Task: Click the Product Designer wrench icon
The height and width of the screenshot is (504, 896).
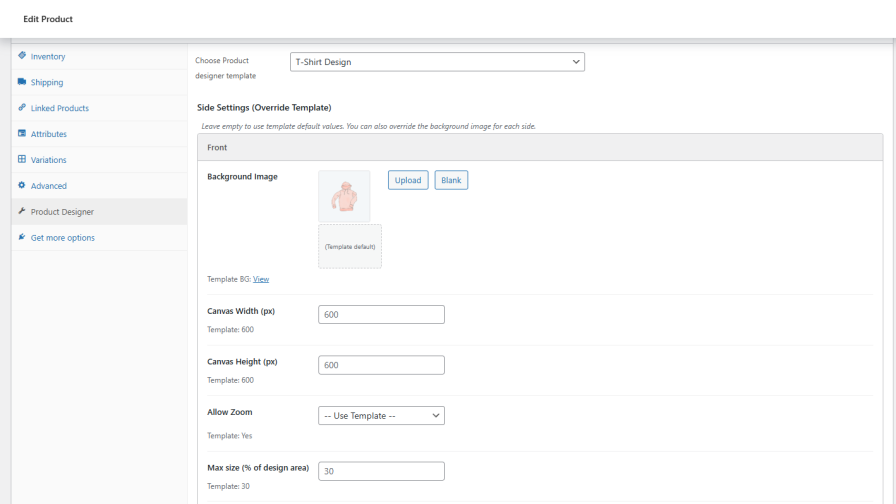Action: click(x=22, y=212)
